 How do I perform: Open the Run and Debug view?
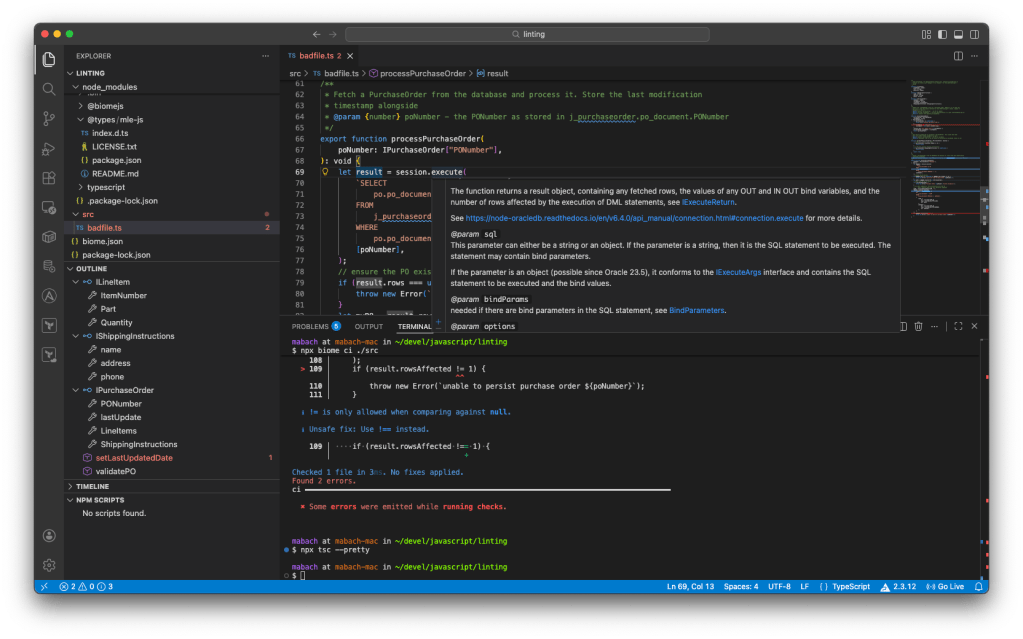click(48, 149)
